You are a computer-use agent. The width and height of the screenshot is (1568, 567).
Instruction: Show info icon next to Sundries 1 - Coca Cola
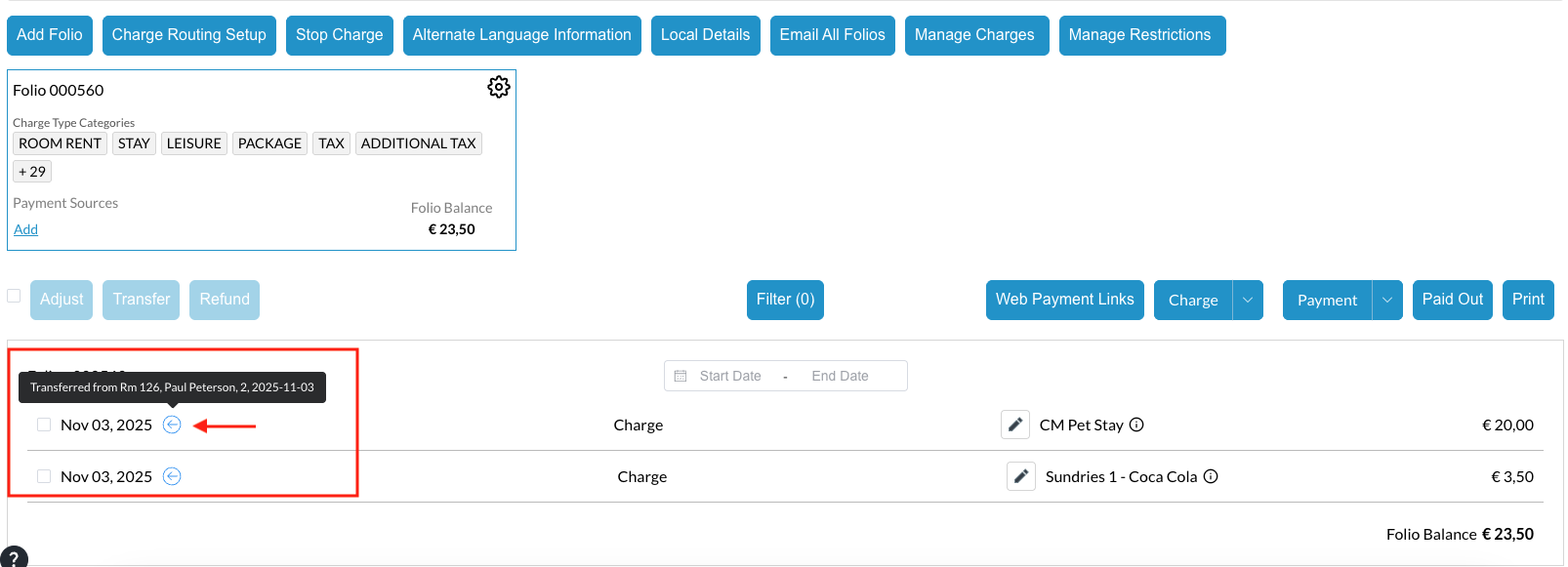[x=1211, y=476]
